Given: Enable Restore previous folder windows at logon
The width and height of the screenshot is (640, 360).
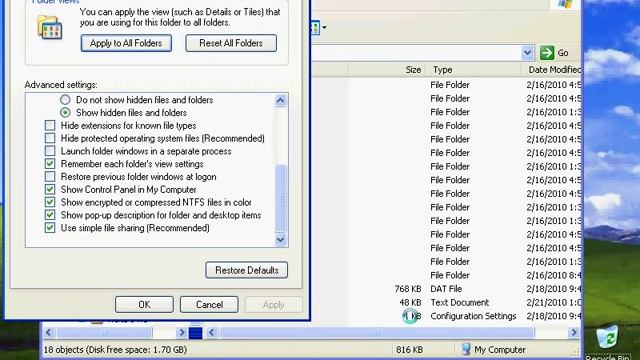Looking at the screenshot, I should point(50,177).
